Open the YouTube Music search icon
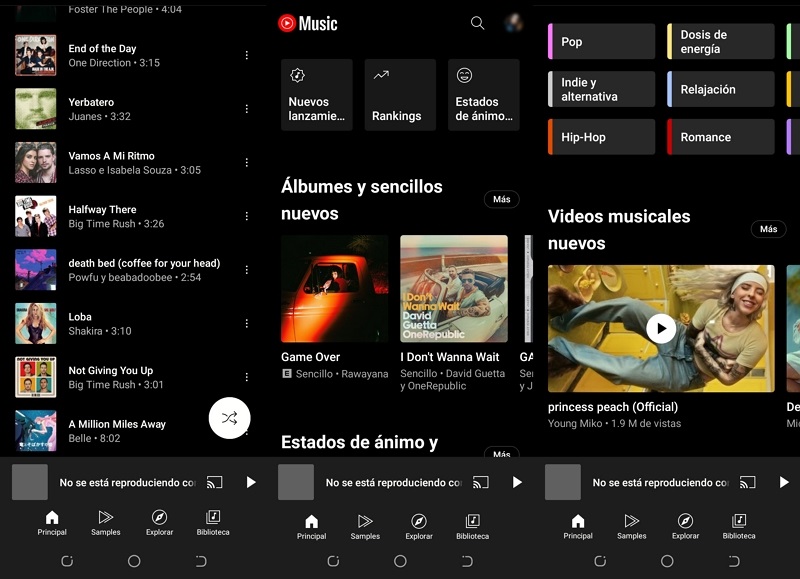 click(476, 22)
